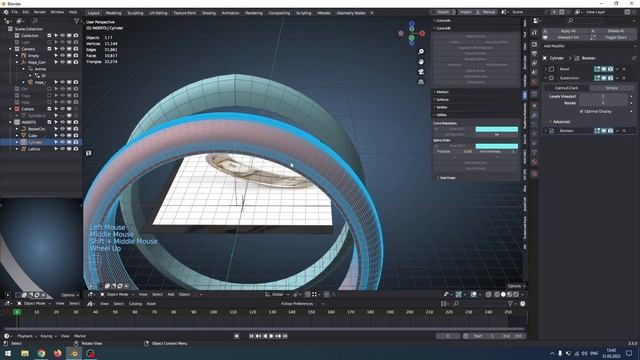
Task: Switch to the Shading workspace tab
Action: pos(209,13)
